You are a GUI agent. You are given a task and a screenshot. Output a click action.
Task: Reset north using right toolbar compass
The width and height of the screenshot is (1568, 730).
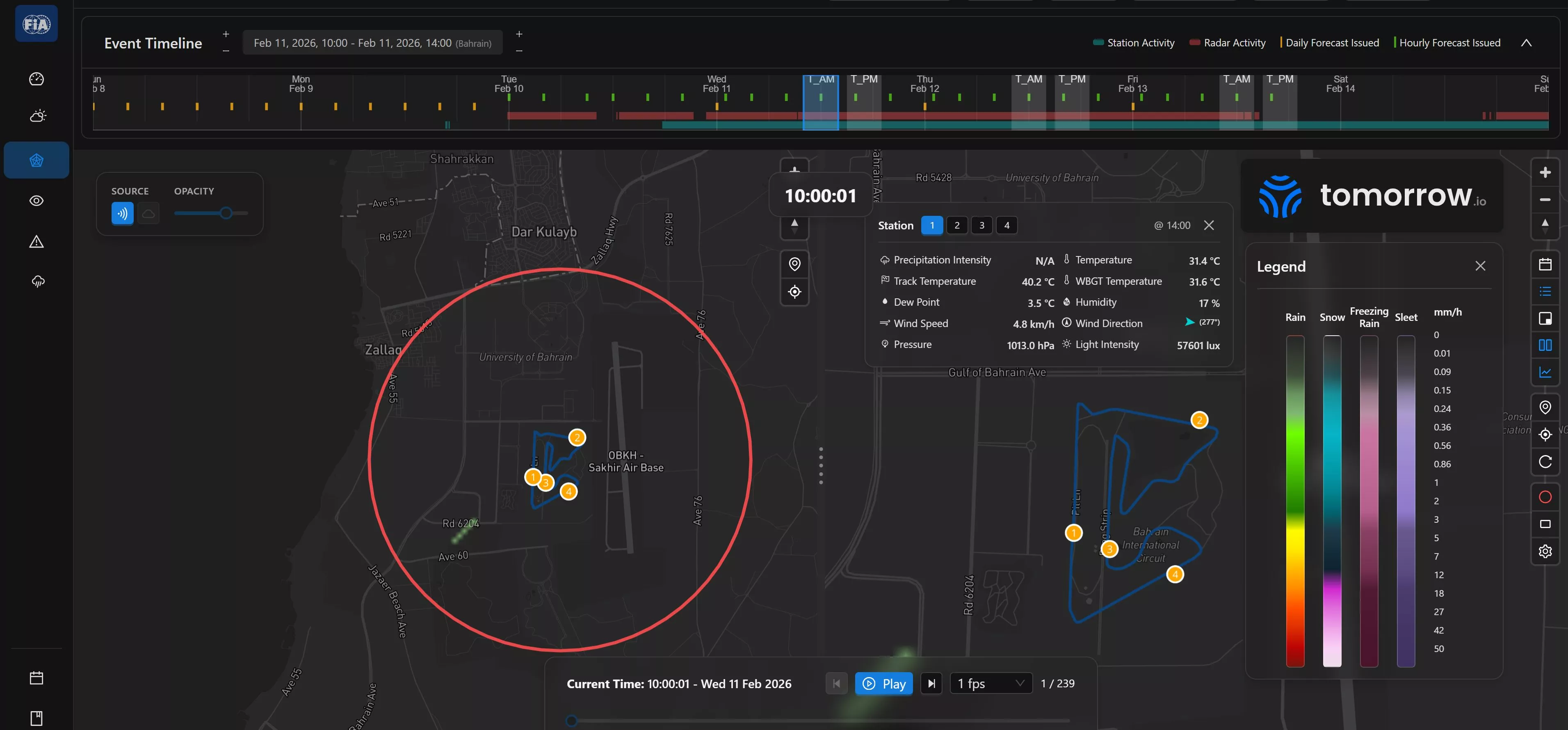1545,225
